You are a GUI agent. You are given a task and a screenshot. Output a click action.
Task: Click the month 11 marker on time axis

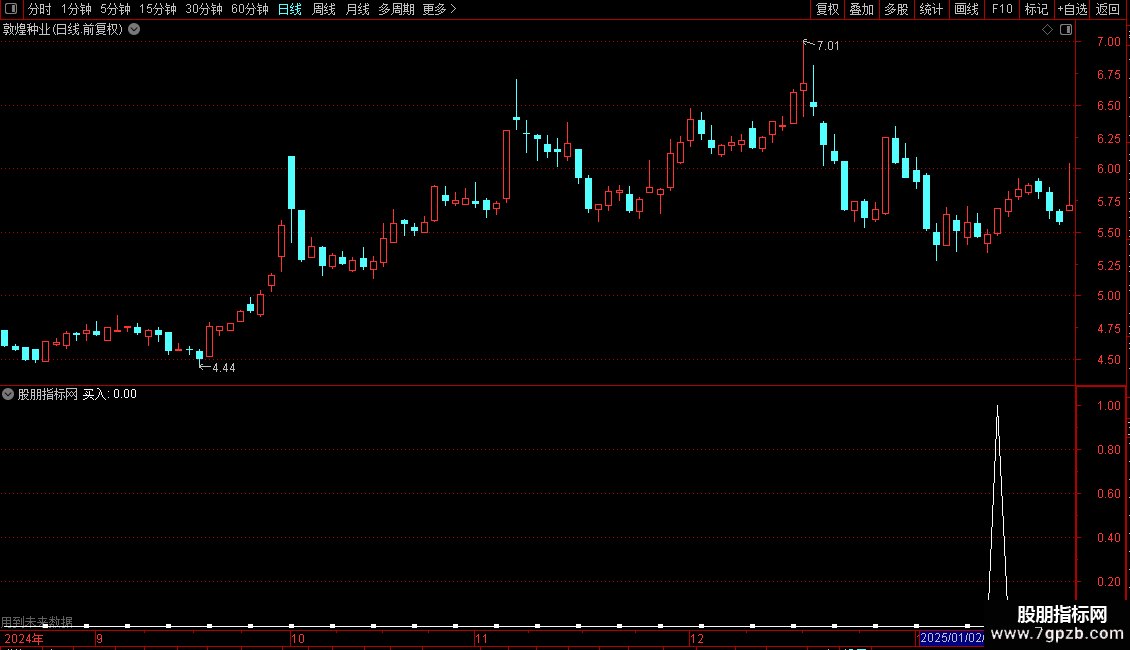pyautogui.click(x=481, y=638)
